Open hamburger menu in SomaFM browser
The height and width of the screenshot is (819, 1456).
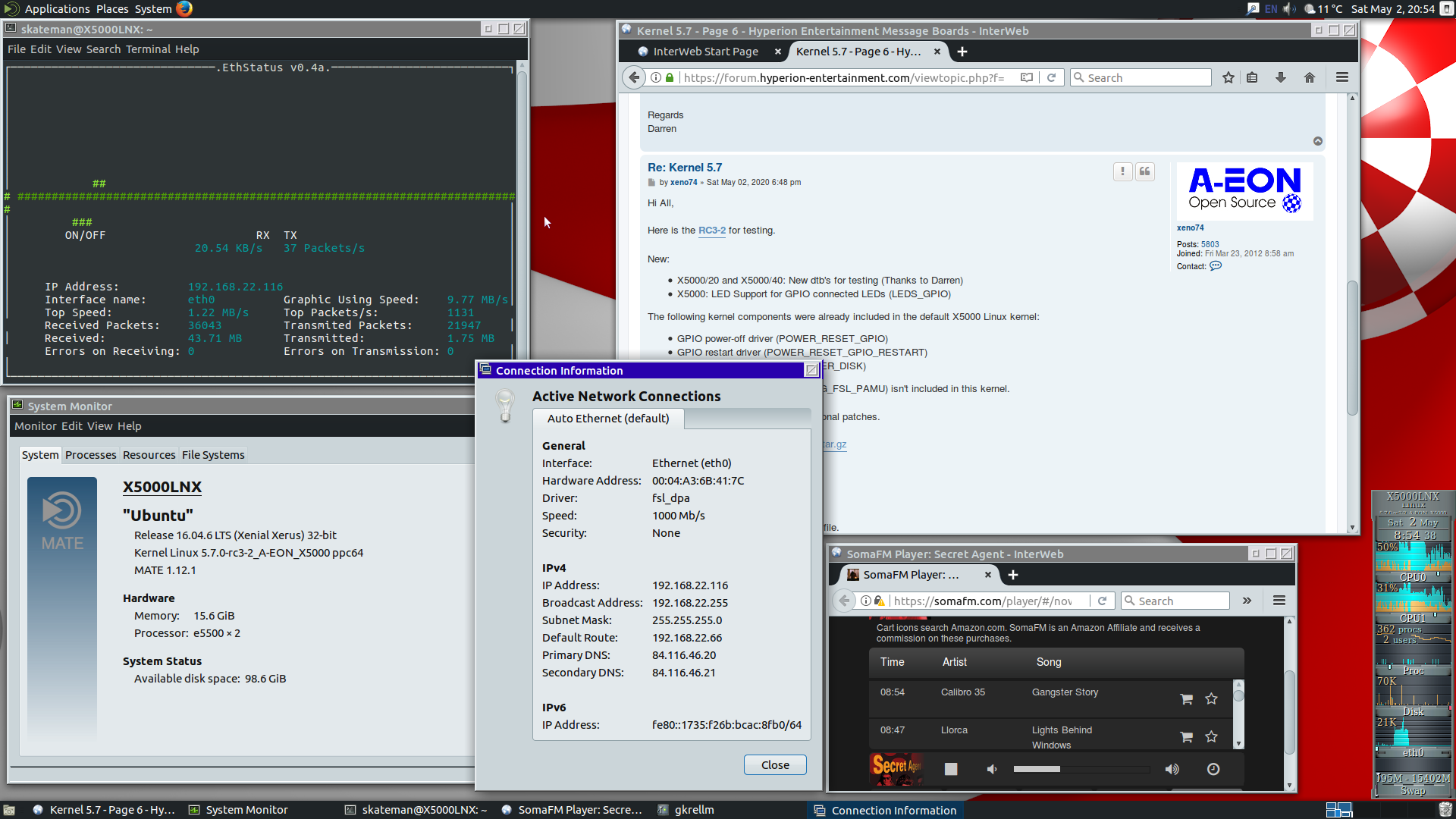[x=1279, y=601]
